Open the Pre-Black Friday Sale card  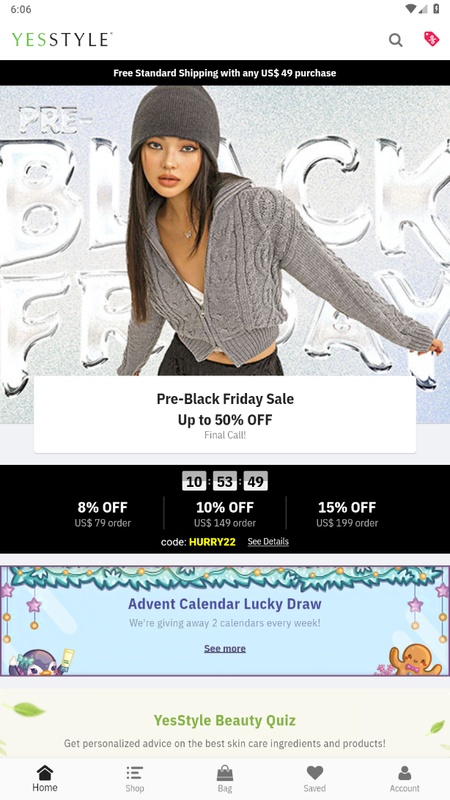tap(225, 415)
